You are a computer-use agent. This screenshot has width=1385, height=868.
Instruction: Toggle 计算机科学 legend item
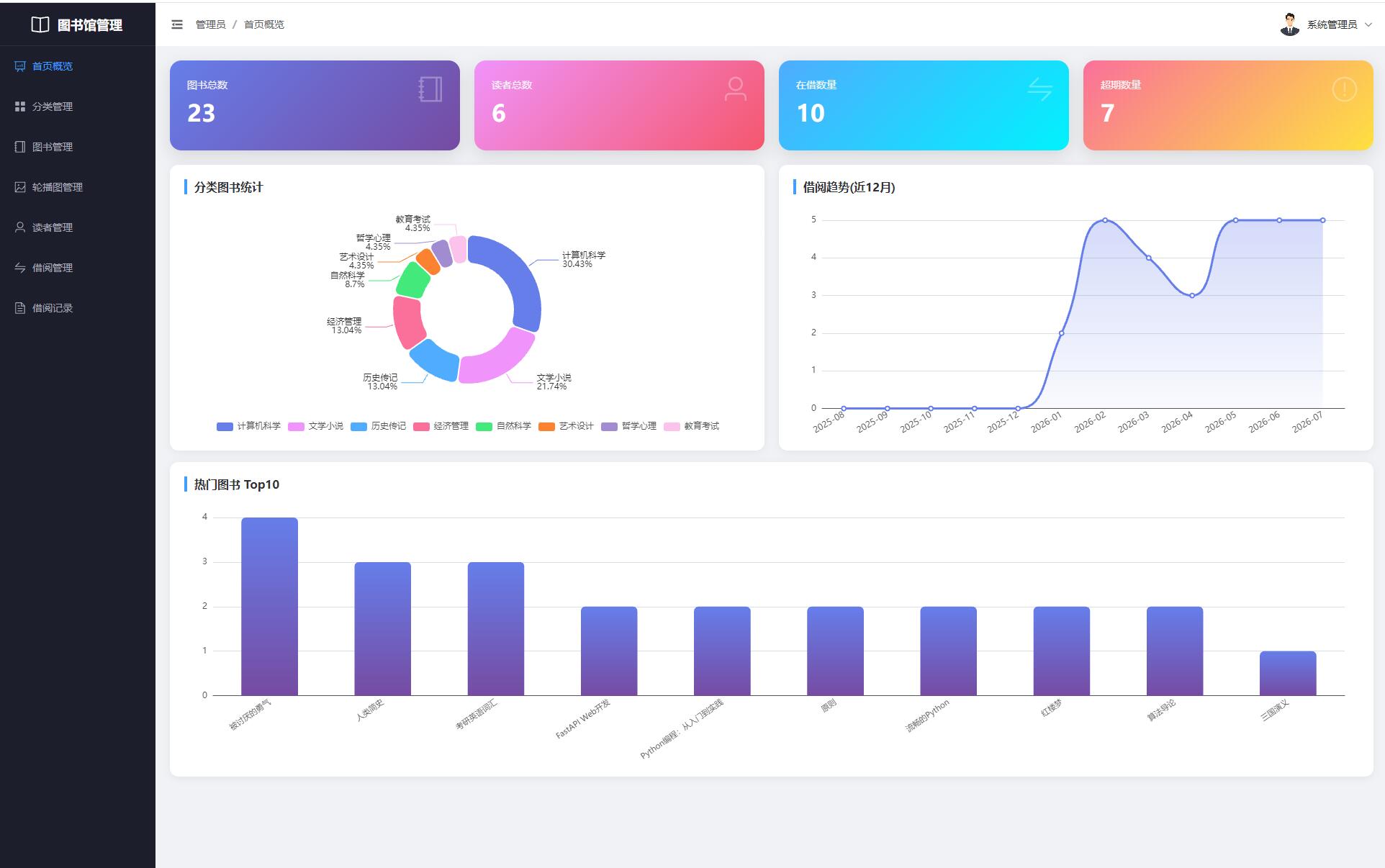[248, 426]
